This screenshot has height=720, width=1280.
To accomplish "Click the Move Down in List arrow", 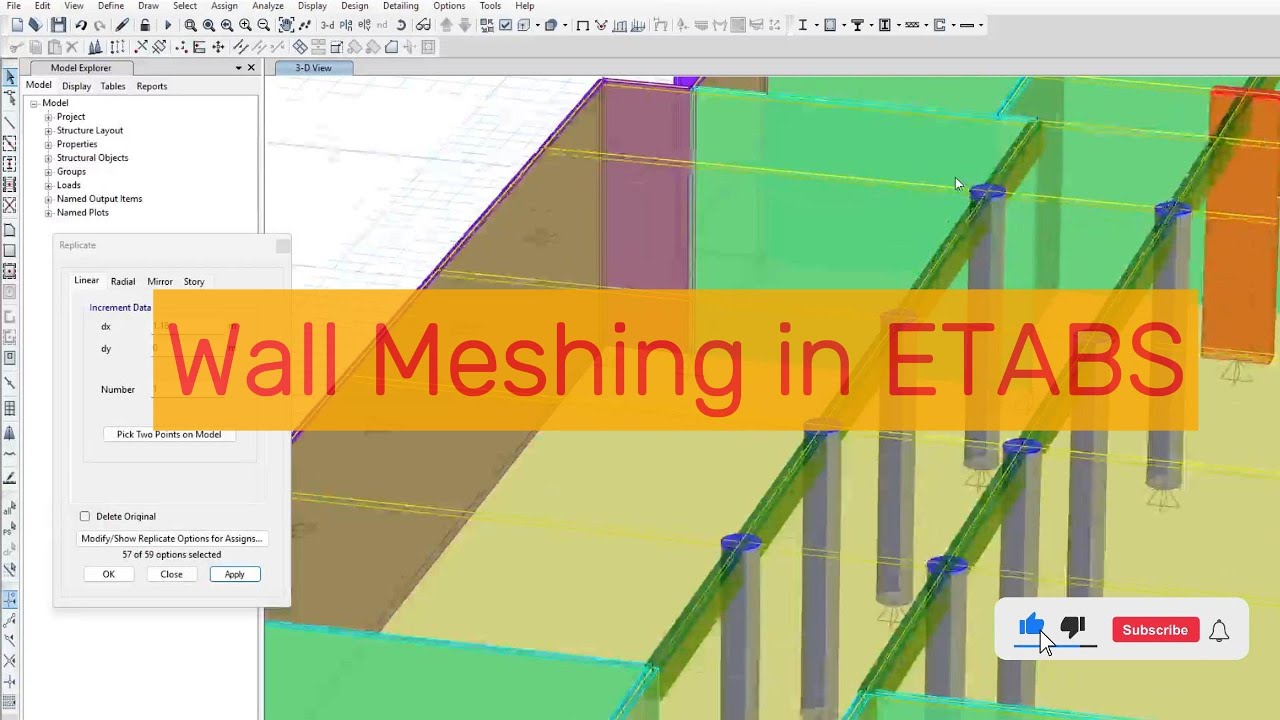I will point(465,25).
